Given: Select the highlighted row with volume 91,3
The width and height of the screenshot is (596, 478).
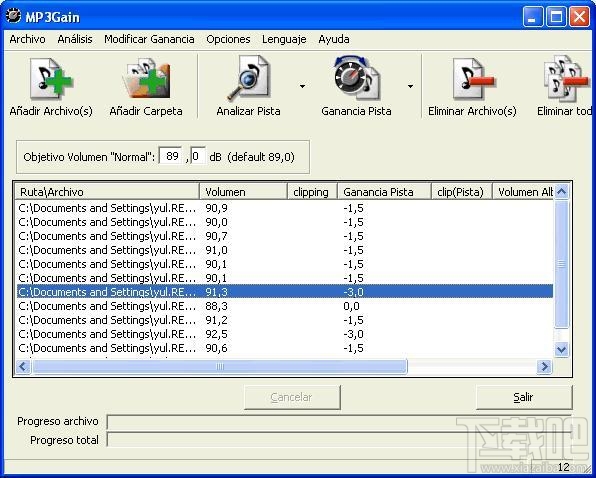Looking at the screenshot, I should click(x=285, y=292).
